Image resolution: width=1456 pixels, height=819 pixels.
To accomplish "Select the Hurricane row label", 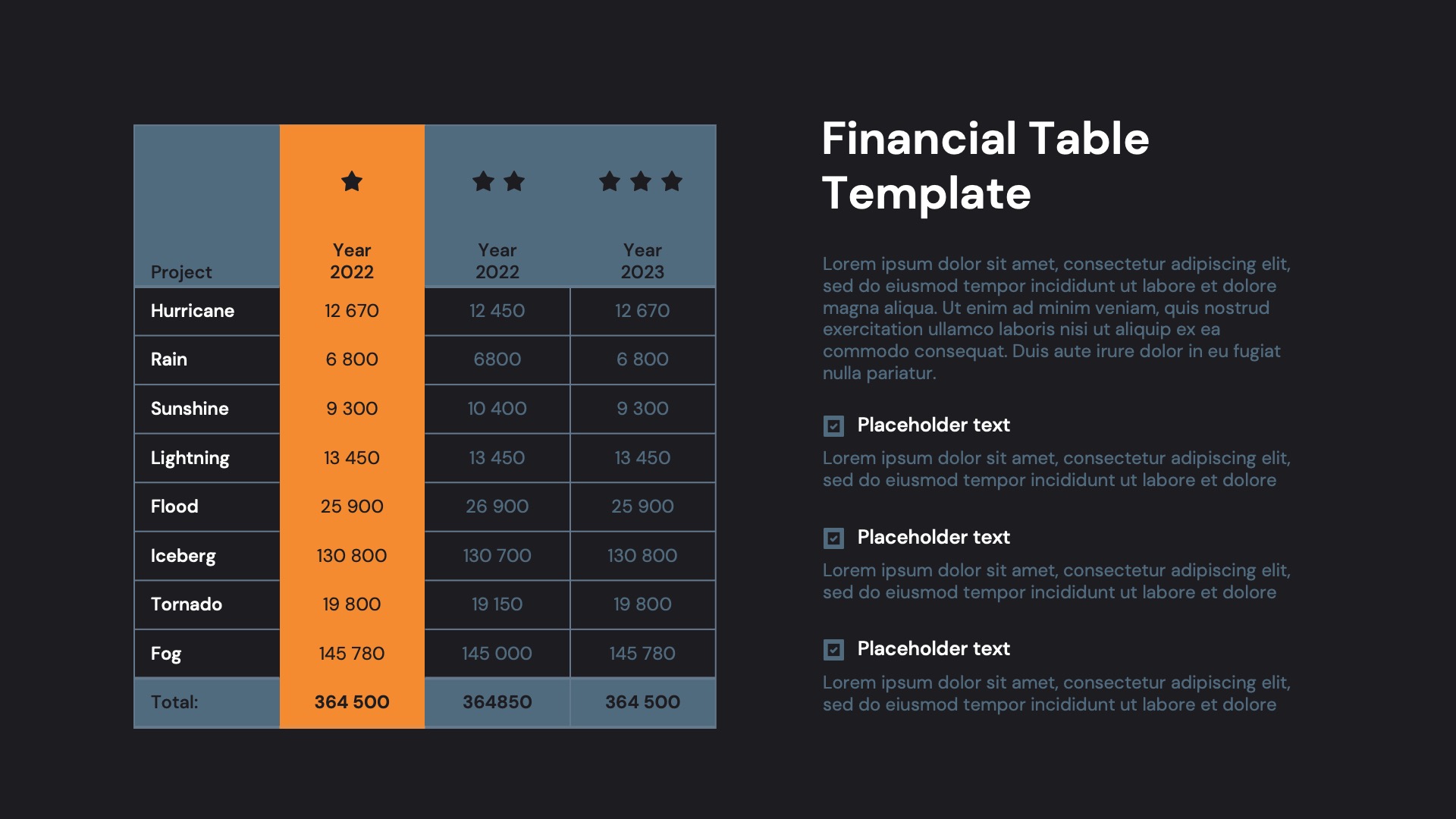I will (x=193, y=311).
